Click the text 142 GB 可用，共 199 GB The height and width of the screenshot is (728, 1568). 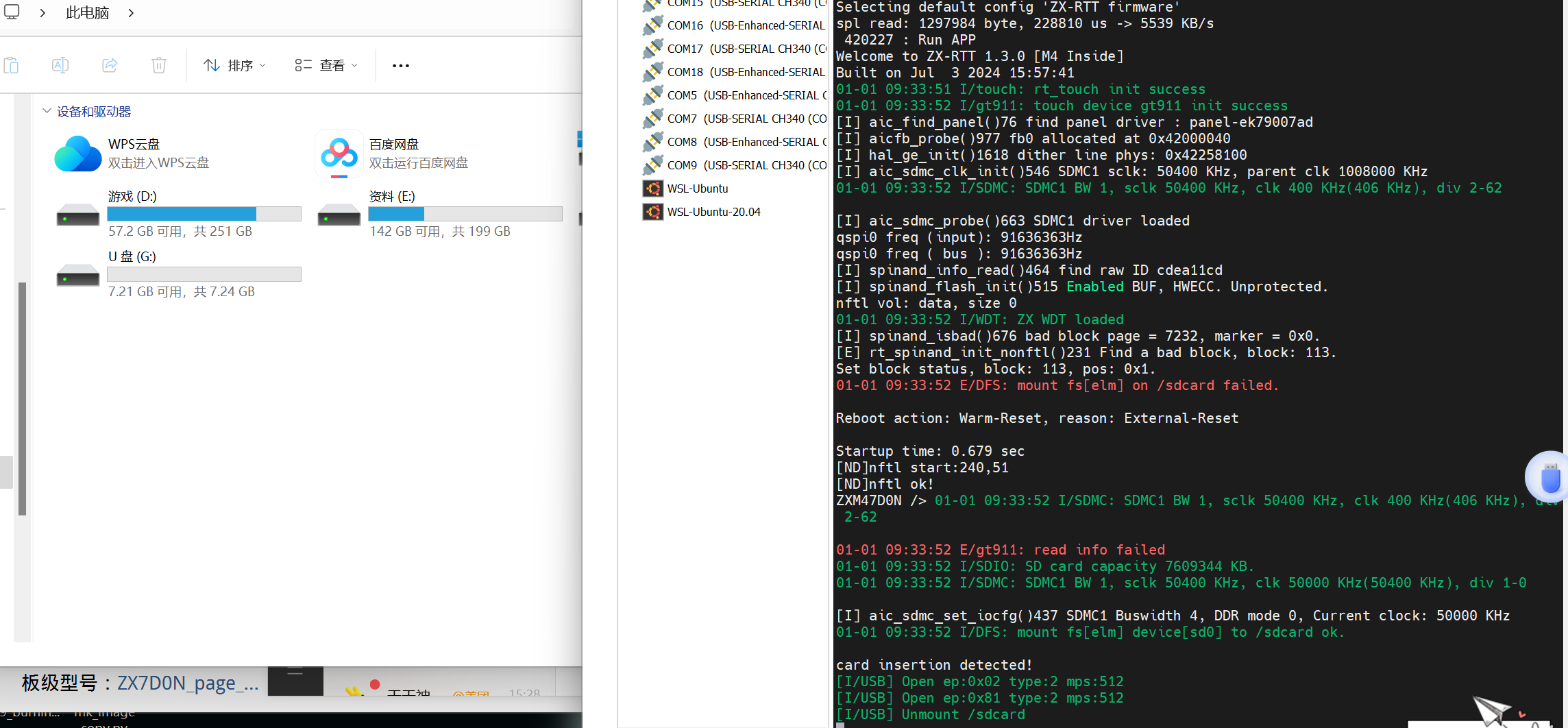coord(440,232)
